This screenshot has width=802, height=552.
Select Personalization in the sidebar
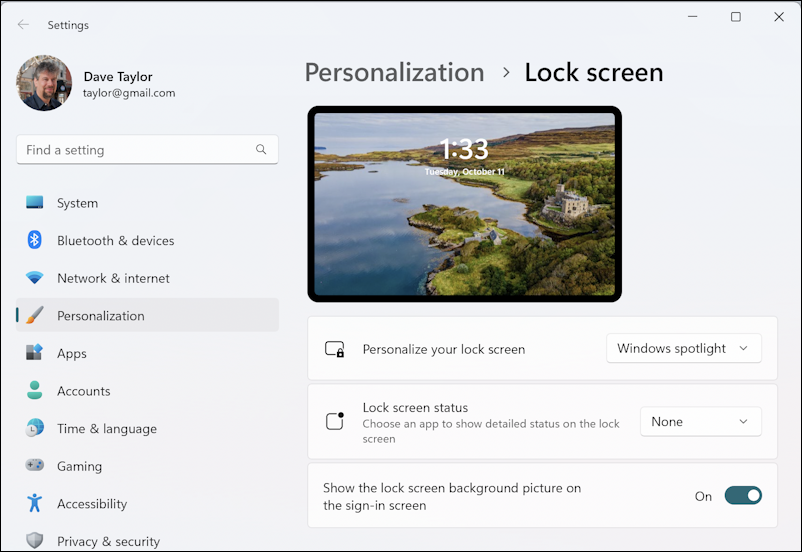(x=100, y=316)
